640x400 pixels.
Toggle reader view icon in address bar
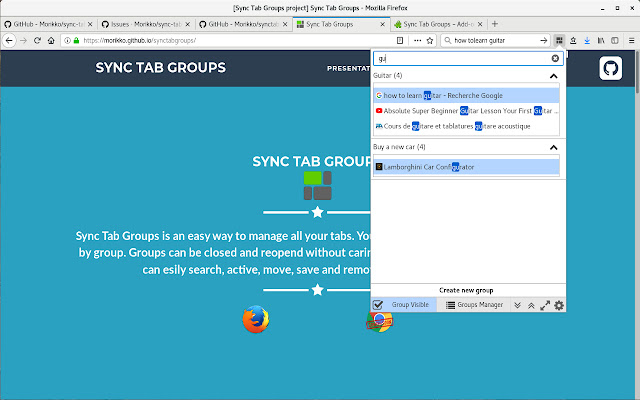(400, 40)
